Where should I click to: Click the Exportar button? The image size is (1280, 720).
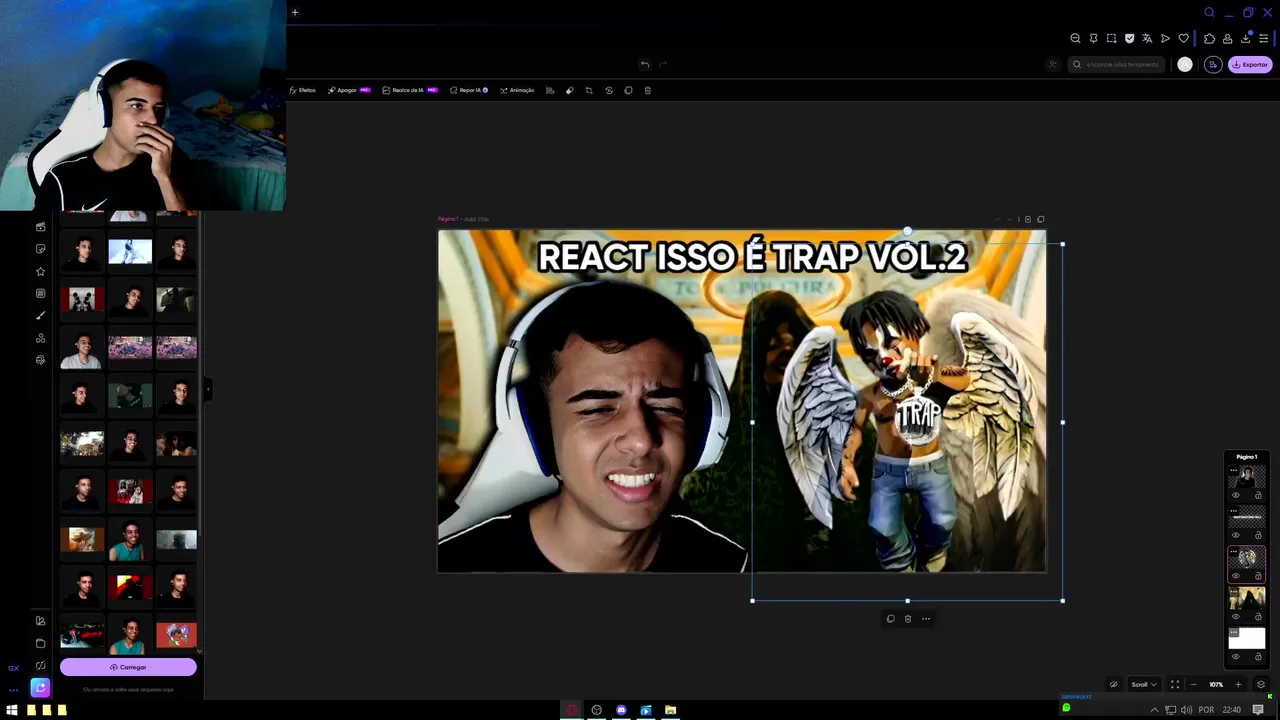(x=1250, y=64)
